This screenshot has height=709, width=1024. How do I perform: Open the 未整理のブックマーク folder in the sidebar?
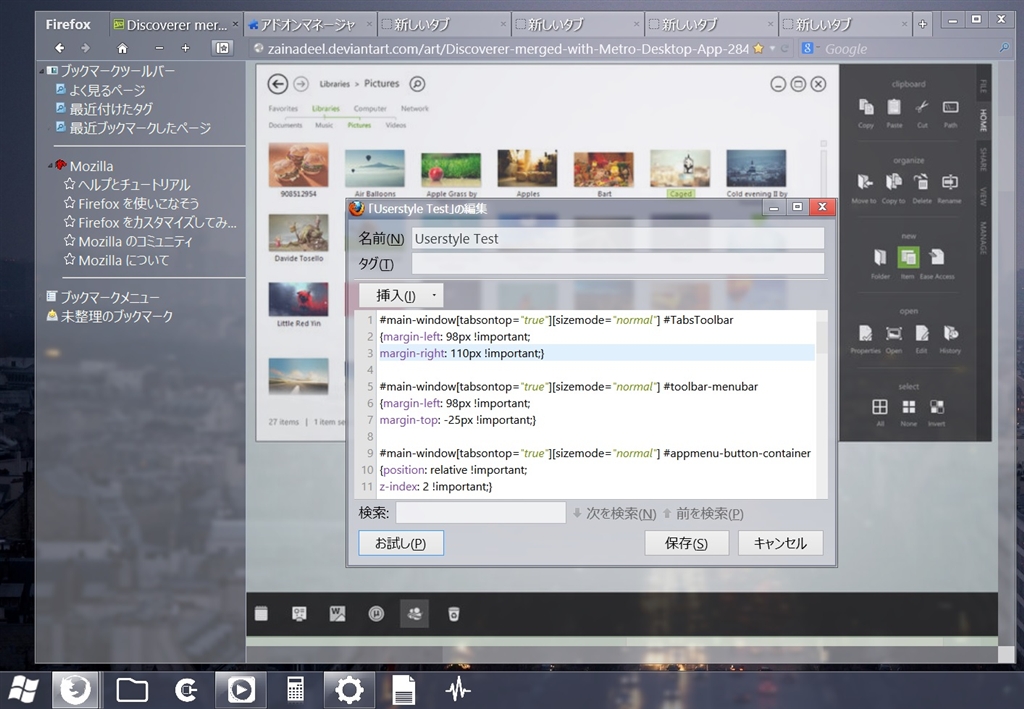tap(117, 316)
